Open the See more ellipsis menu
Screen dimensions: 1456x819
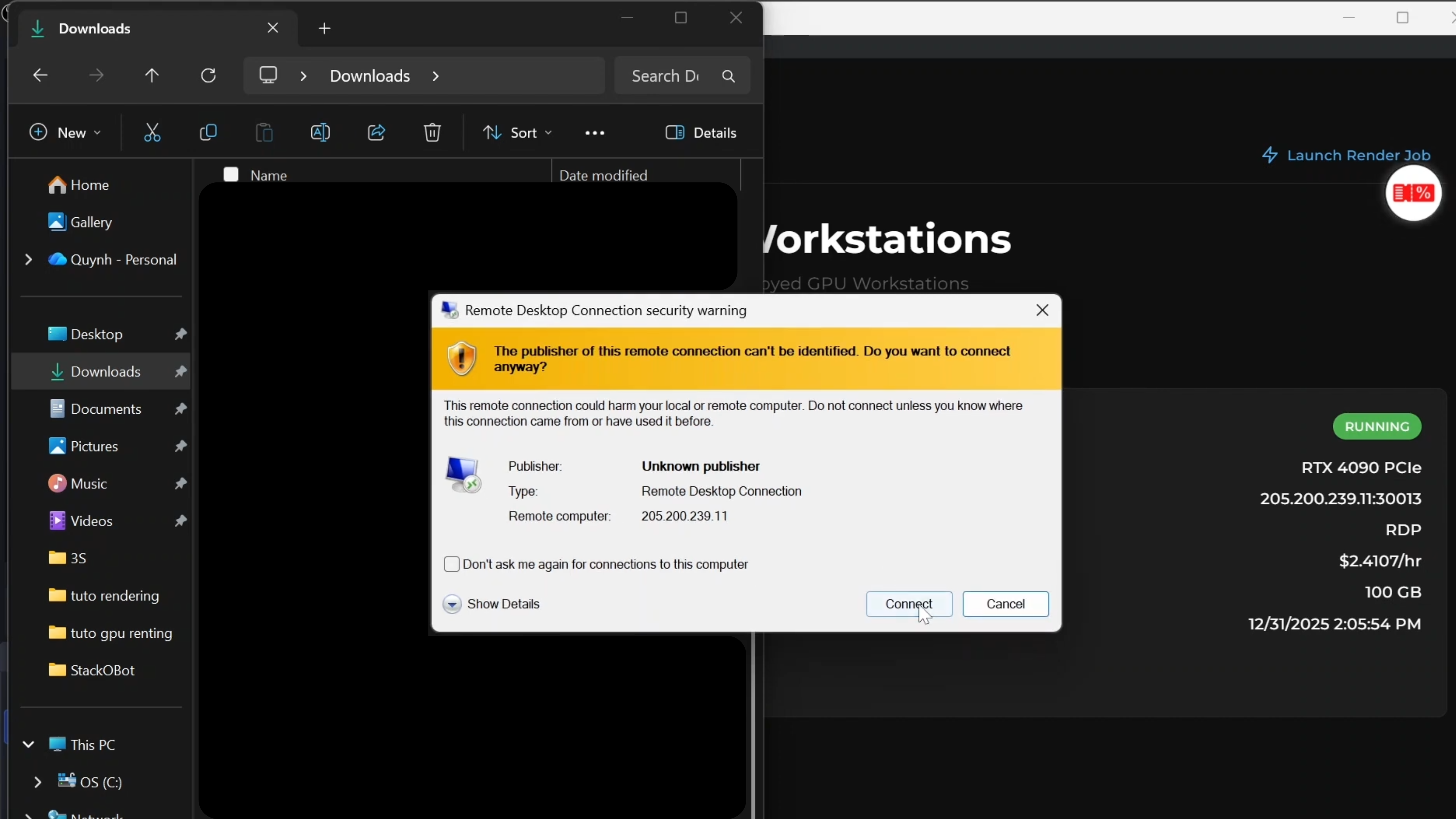pyautogui.click(x=595, y=132)
